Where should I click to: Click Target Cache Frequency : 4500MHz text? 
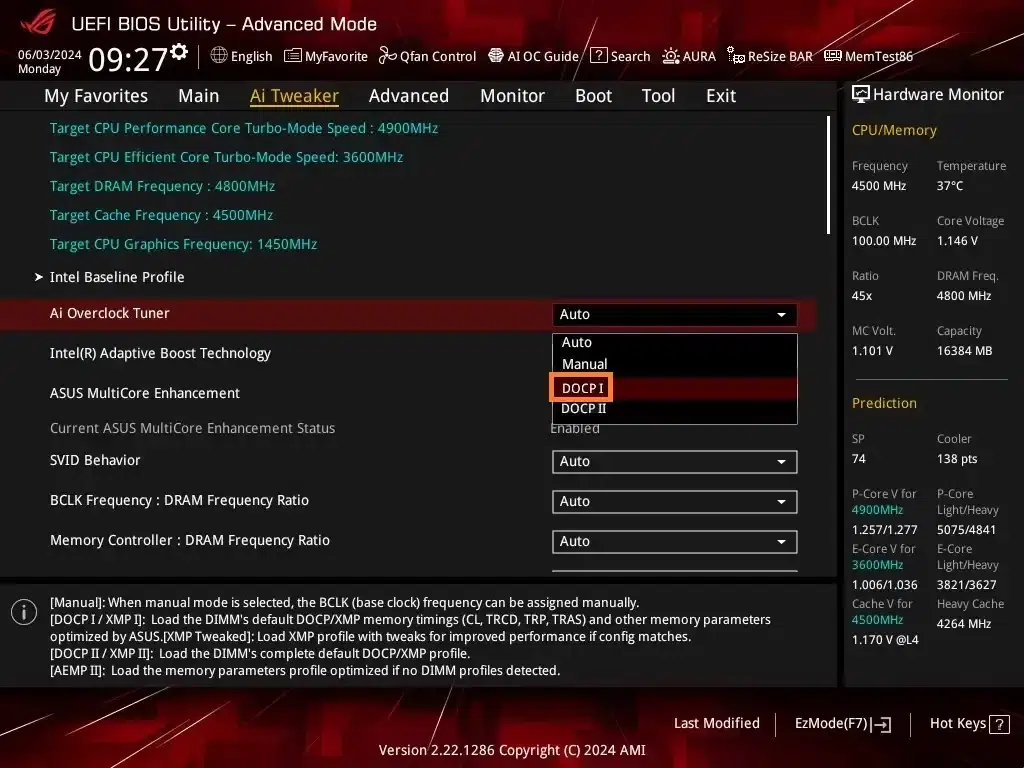[x=161, y=215]
